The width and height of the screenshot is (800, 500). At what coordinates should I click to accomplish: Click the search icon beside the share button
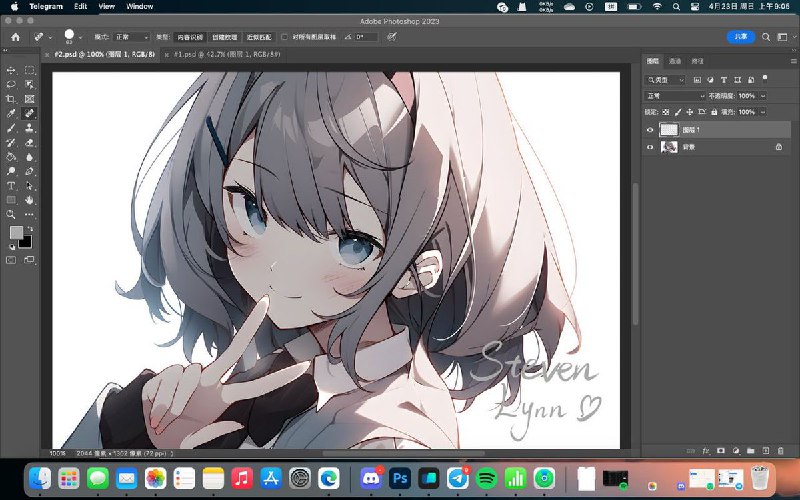(x=766, y=37)
